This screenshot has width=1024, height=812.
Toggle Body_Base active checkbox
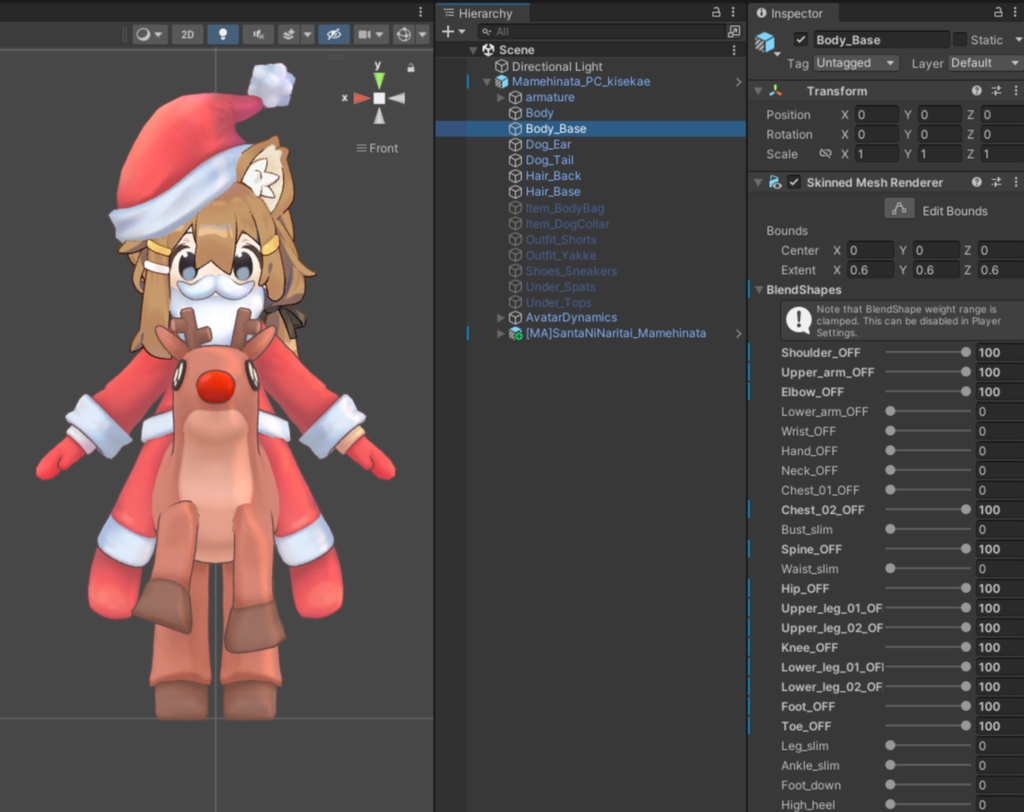tap(801, 39)
